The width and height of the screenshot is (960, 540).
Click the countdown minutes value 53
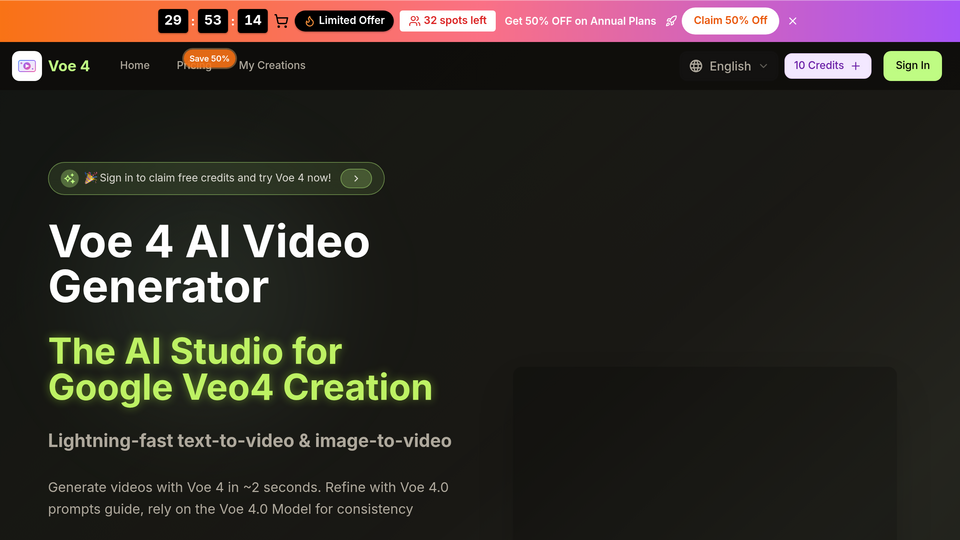point(213,21)
